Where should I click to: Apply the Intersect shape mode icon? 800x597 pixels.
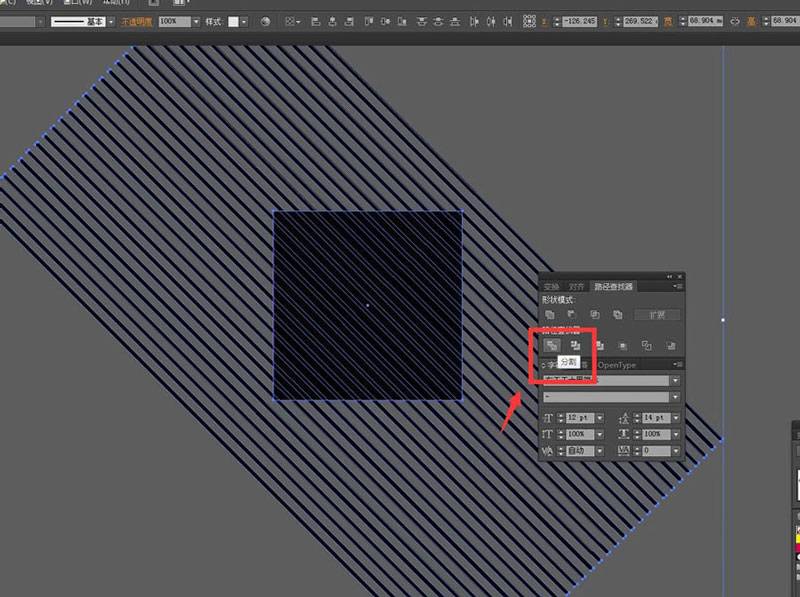pos(595,314)
